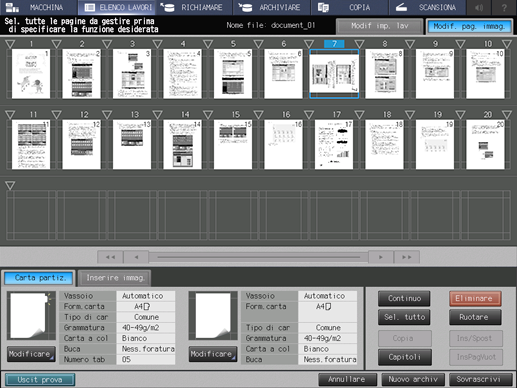Click the Annullare button

coord(347,379)
